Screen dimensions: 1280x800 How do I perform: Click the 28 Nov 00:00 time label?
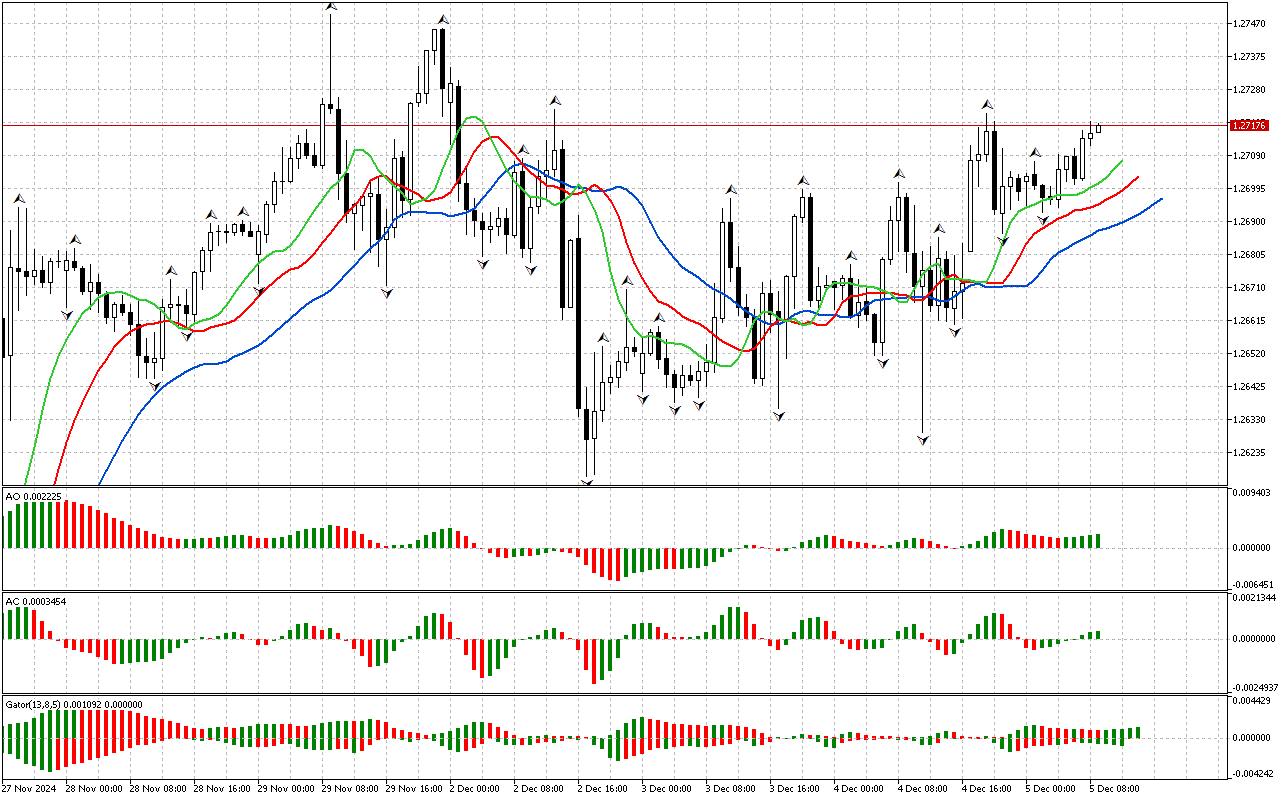tap(94, 789)
